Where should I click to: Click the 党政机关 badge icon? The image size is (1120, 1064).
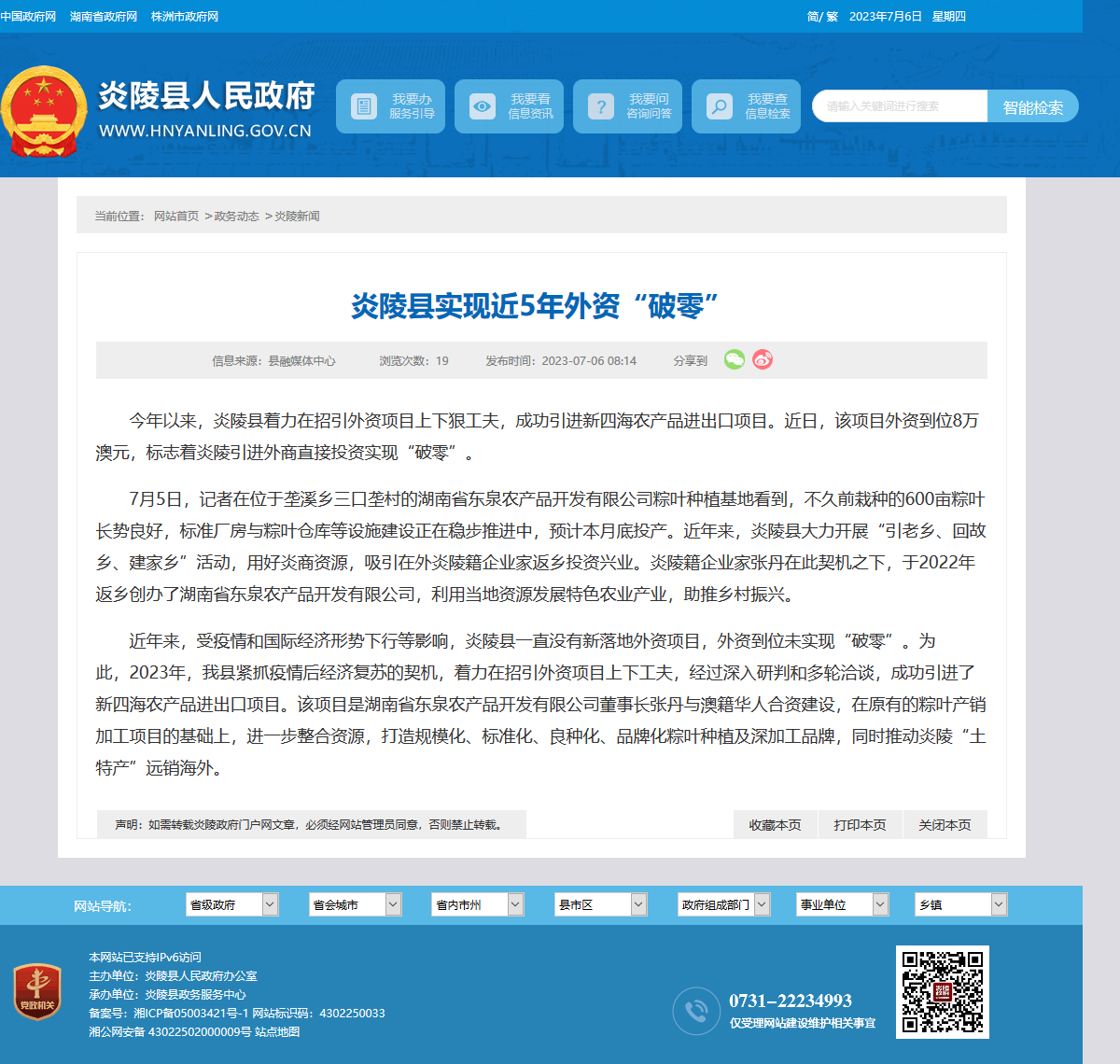[37, 991]
